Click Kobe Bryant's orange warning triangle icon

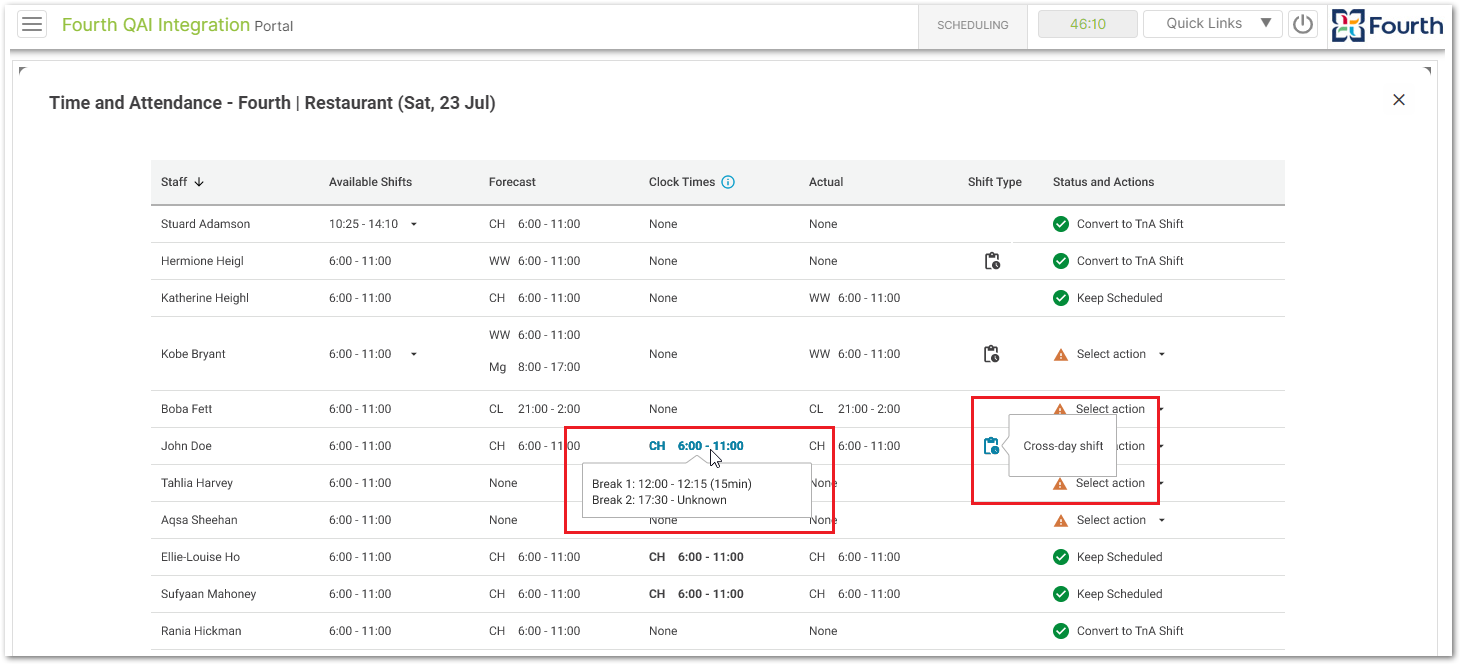pyautogui.click(x=1061, y=354)
